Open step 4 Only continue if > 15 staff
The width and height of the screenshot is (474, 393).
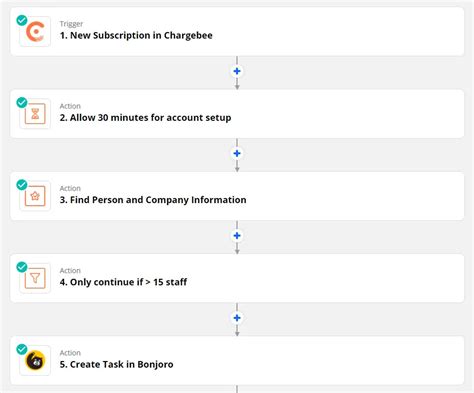point(237,278)
